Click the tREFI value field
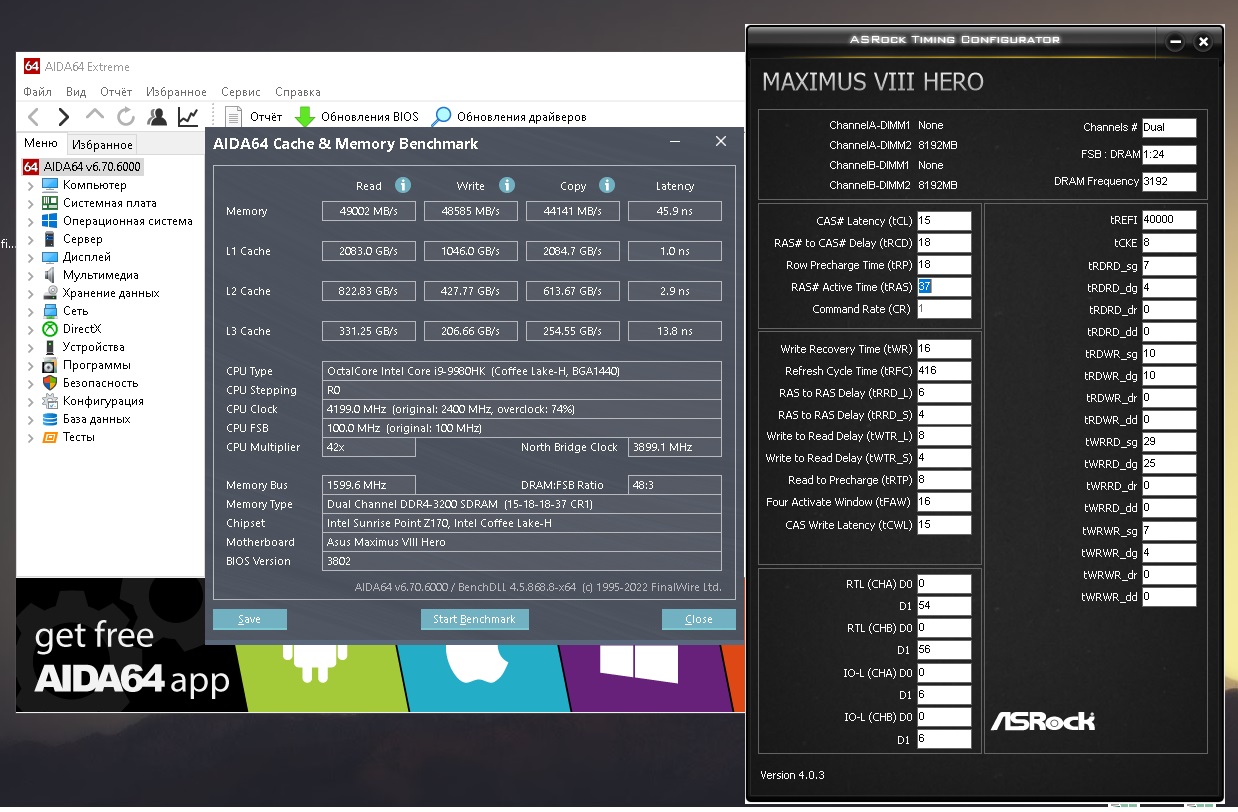This screenshot has height=812, width=1238. (x=1169, y=220)
